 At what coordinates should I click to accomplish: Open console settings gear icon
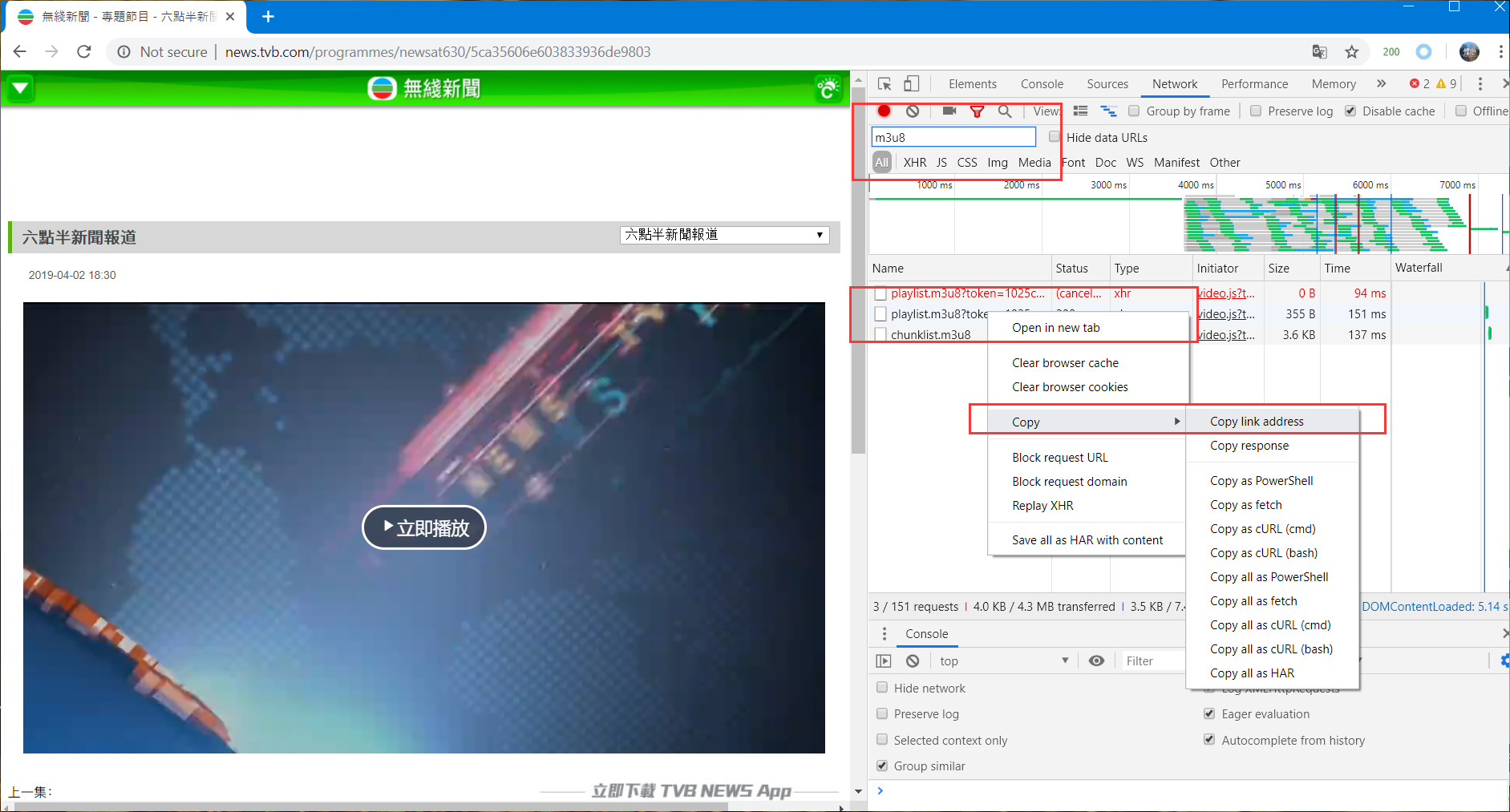tap(1504, 661)
